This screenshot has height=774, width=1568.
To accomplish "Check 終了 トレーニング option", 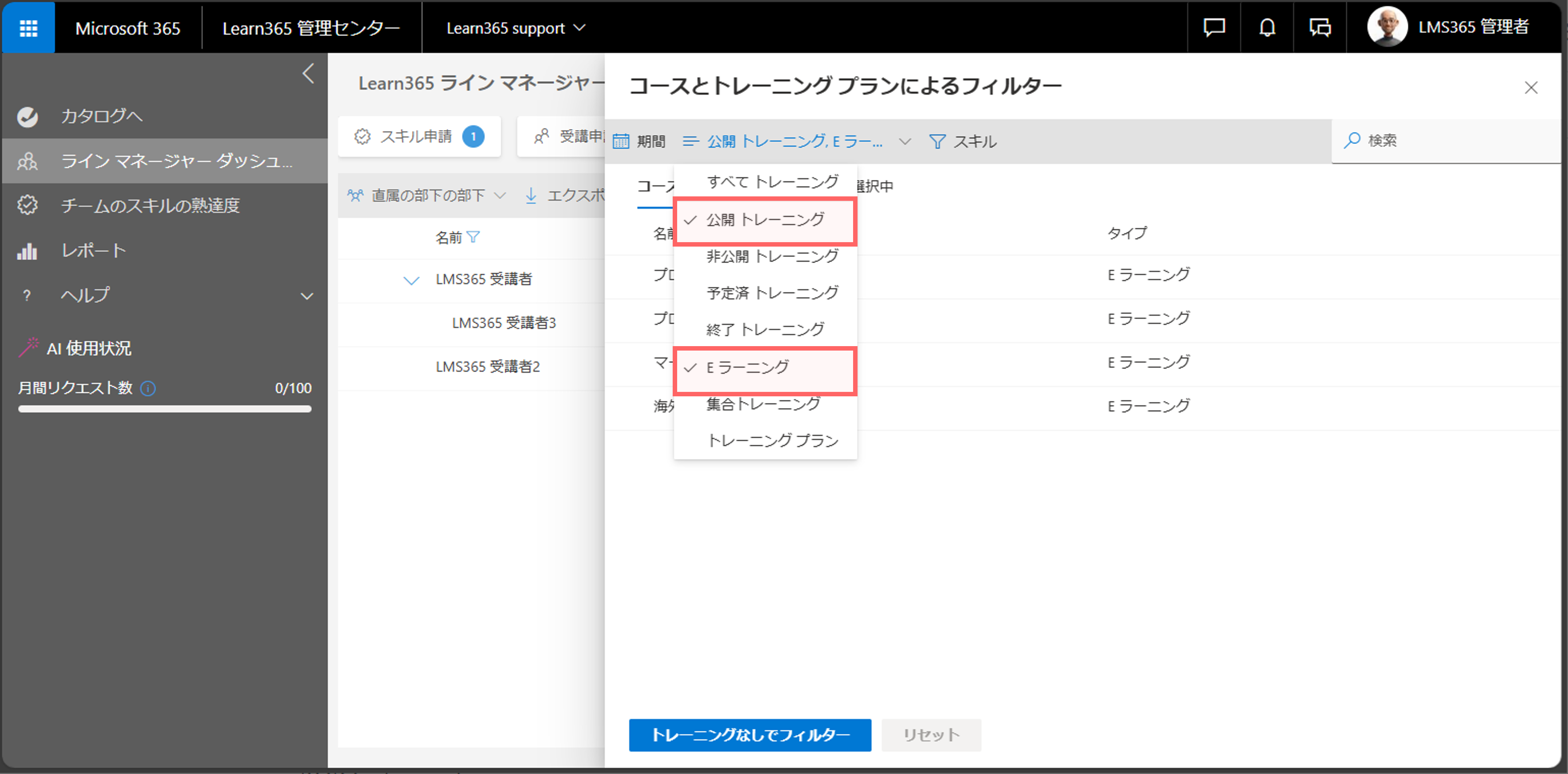I will point(765,330).
